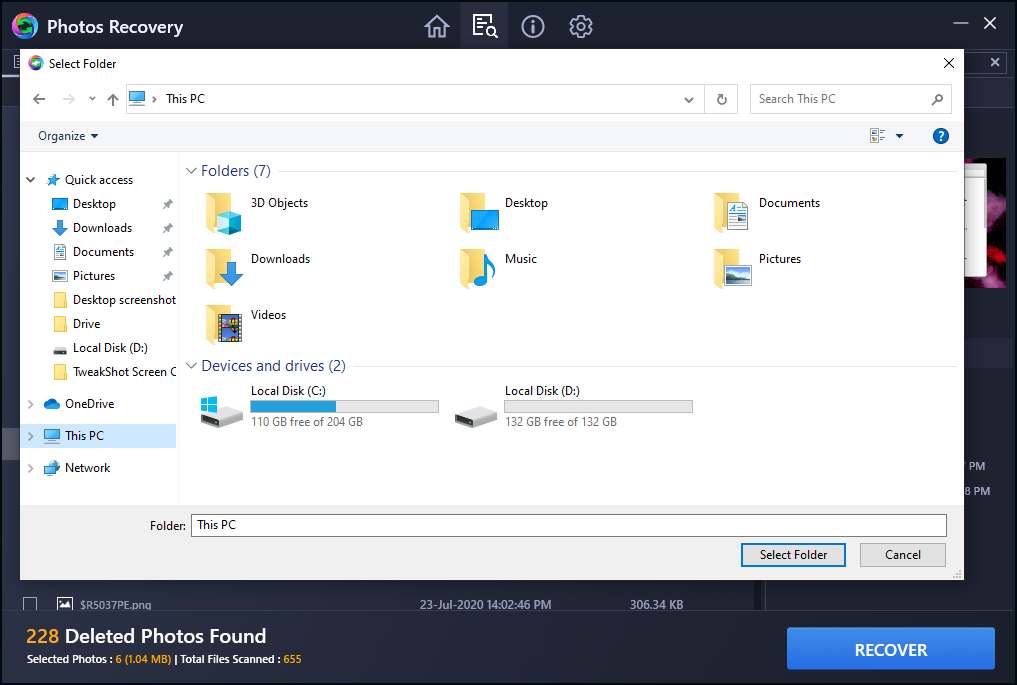1017x685 pixels.
Task: Select Drive folder in sidebar
Action: tap(76, 324)
